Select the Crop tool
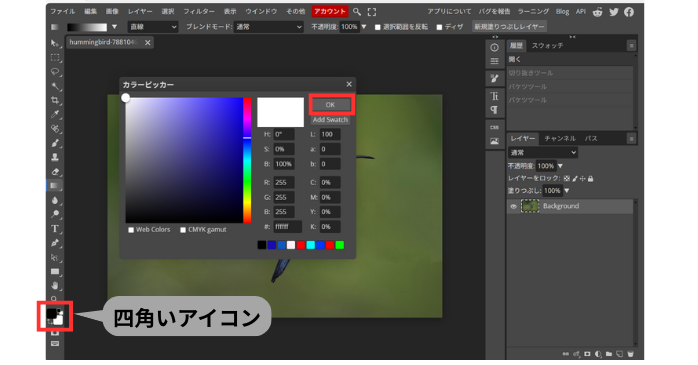The image size is (698, 365). (x=55, y=100)
